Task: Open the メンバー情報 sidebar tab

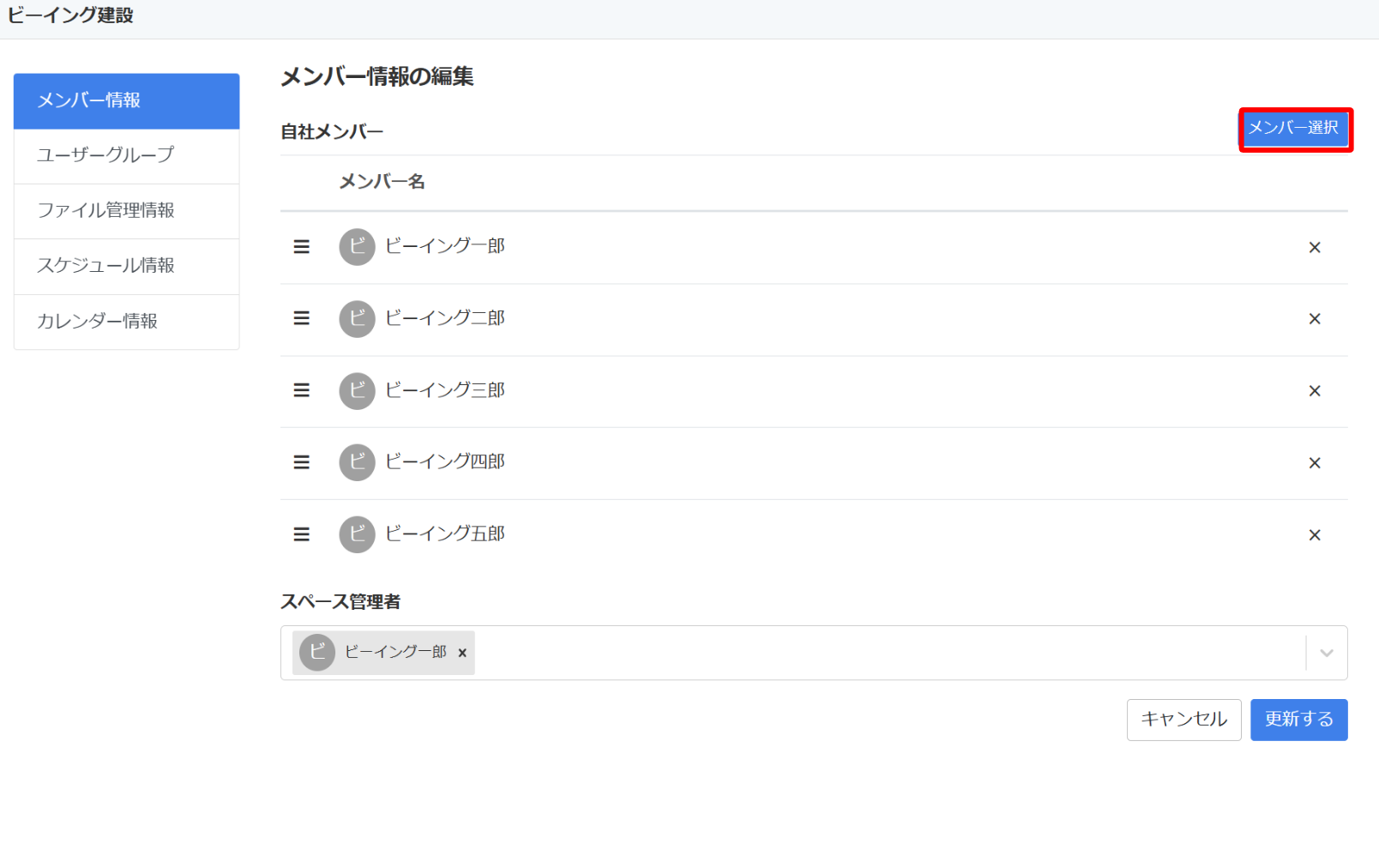Action: point(127,101)
